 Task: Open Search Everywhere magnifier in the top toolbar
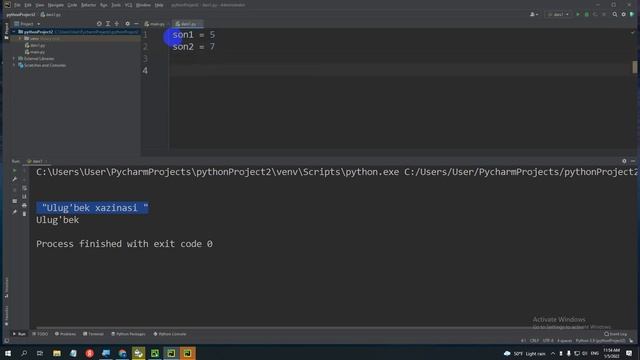click(x=615, y=14)
